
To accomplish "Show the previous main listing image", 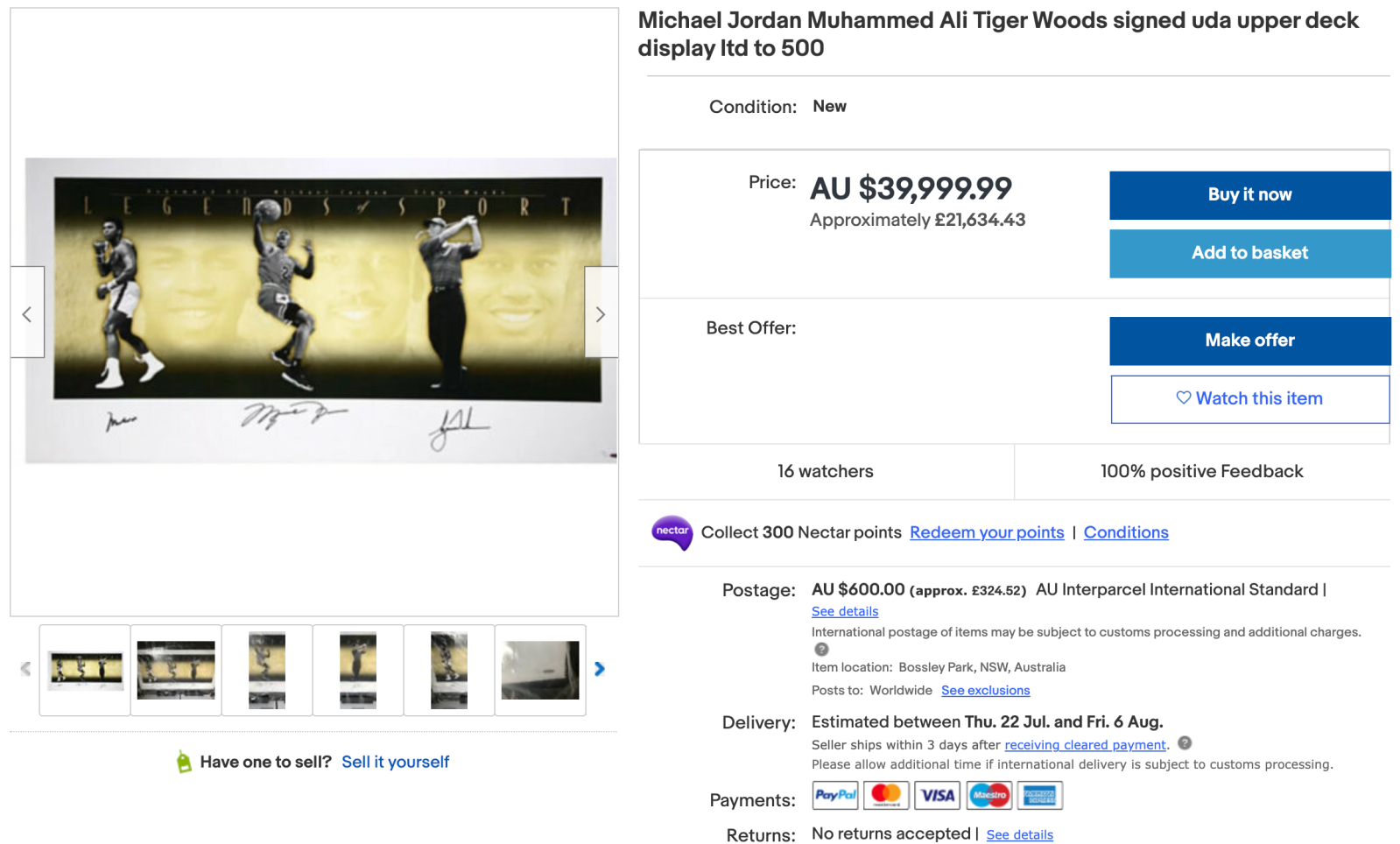I will pos(27,313).
